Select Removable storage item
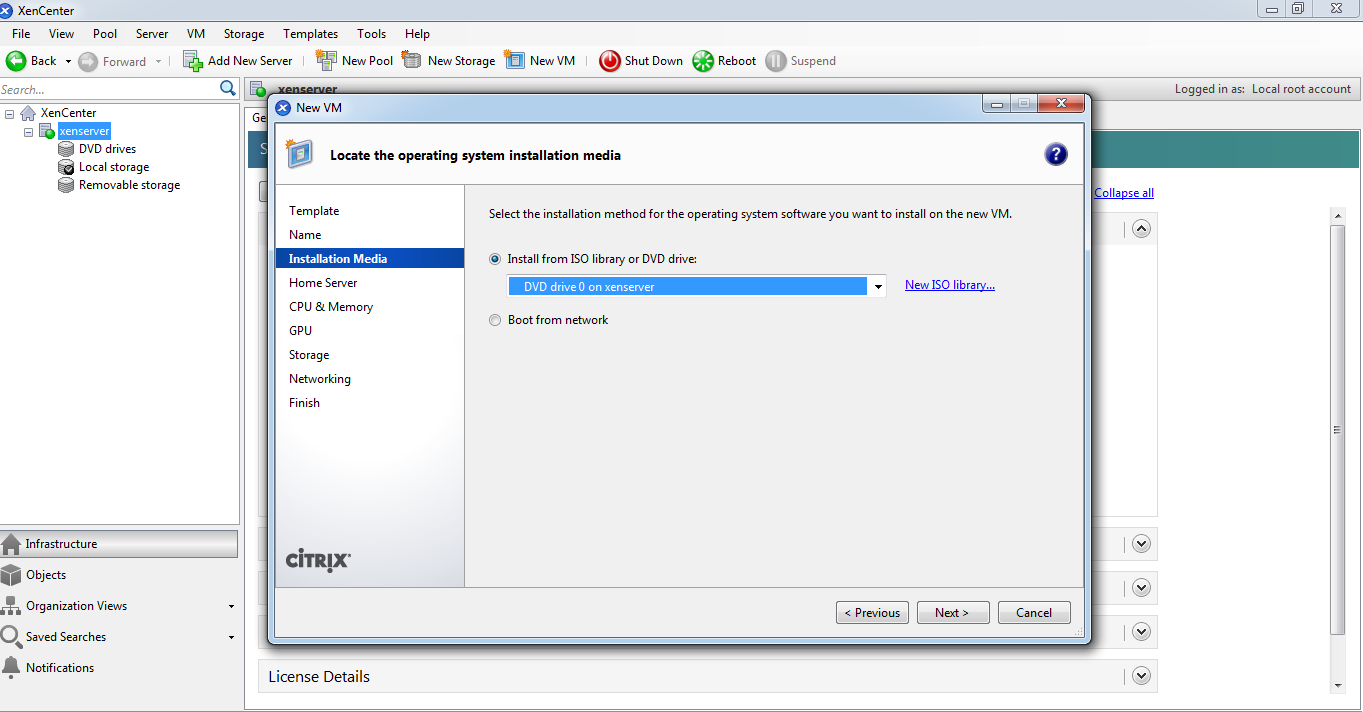 tap(130, 185)
